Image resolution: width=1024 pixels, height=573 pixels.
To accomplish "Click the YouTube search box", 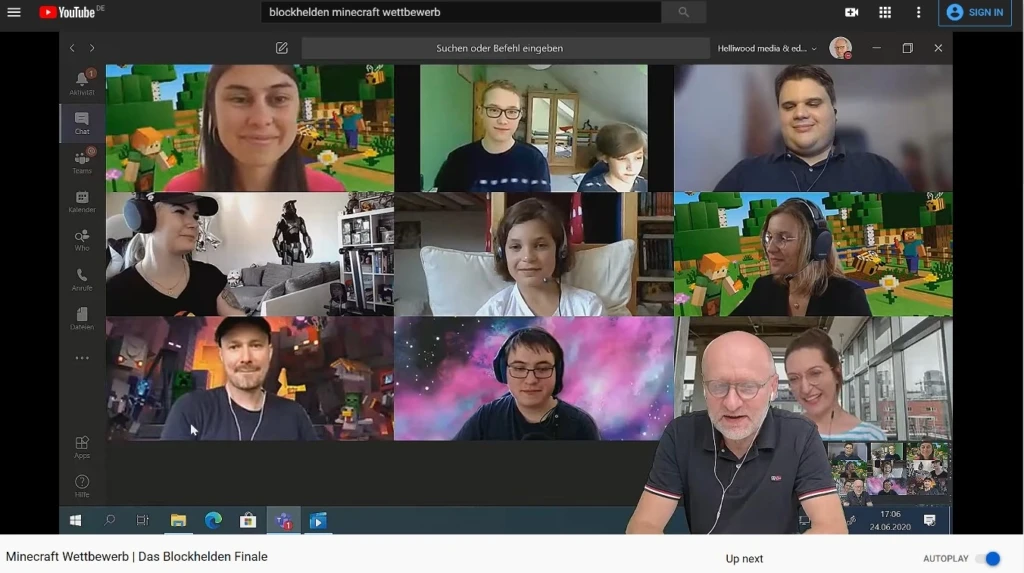I will [461, 12].
